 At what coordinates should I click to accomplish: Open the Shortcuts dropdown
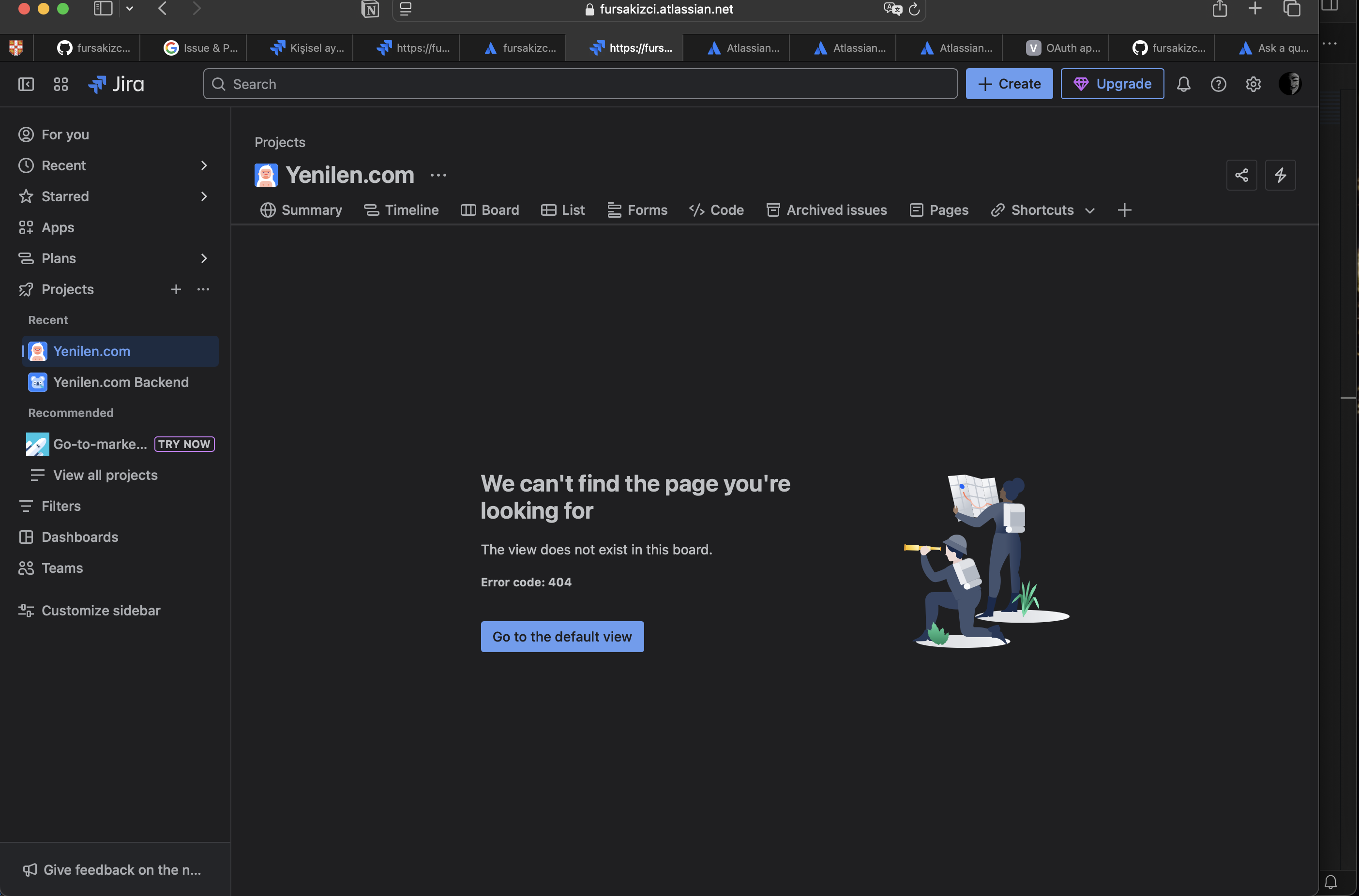pyautogui.click(x=1042, y=210)
